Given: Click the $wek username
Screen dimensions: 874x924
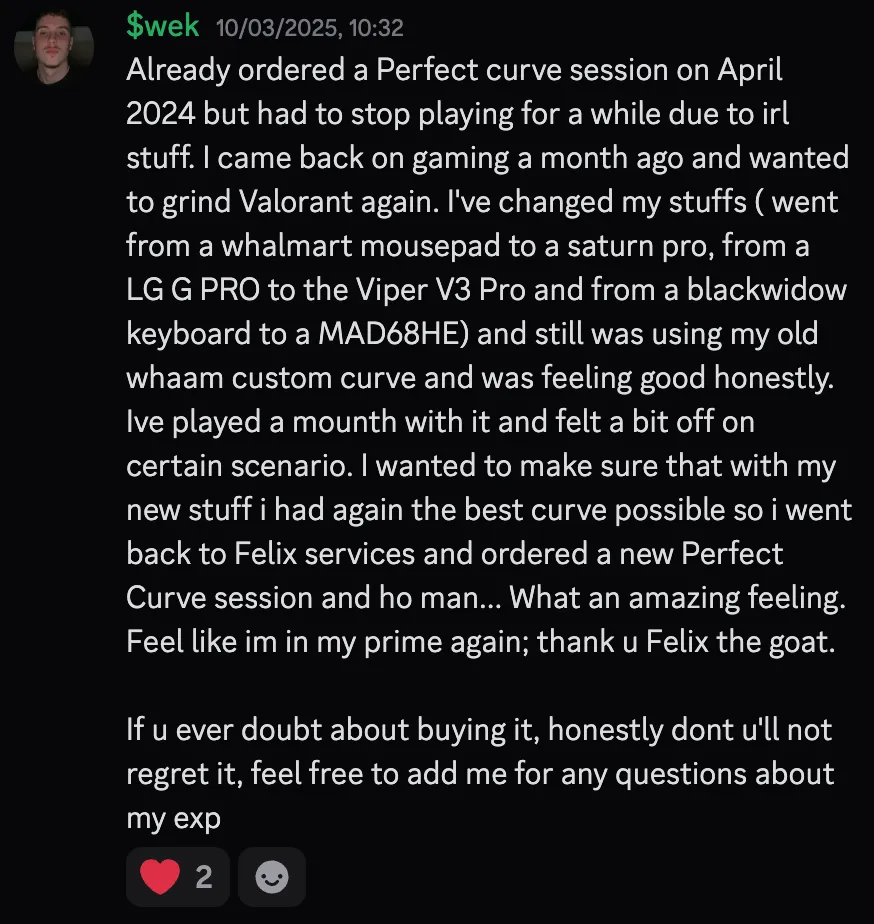Looking at the screenshot, I should (163, 27).
